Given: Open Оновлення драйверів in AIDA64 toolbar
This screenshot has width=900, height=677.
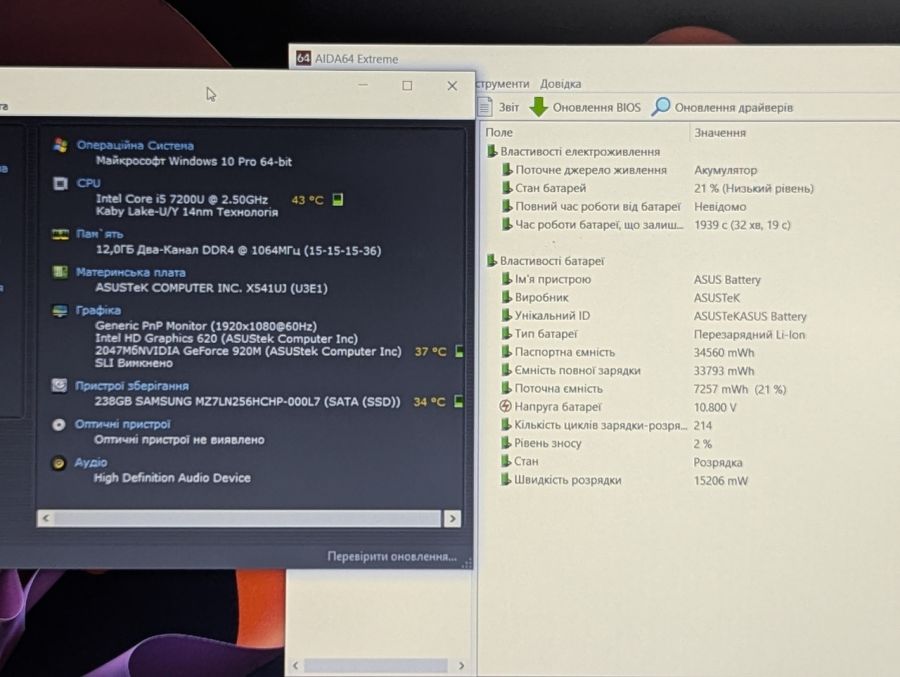Looking at the screenshot, I should click(x=734, y=107).
